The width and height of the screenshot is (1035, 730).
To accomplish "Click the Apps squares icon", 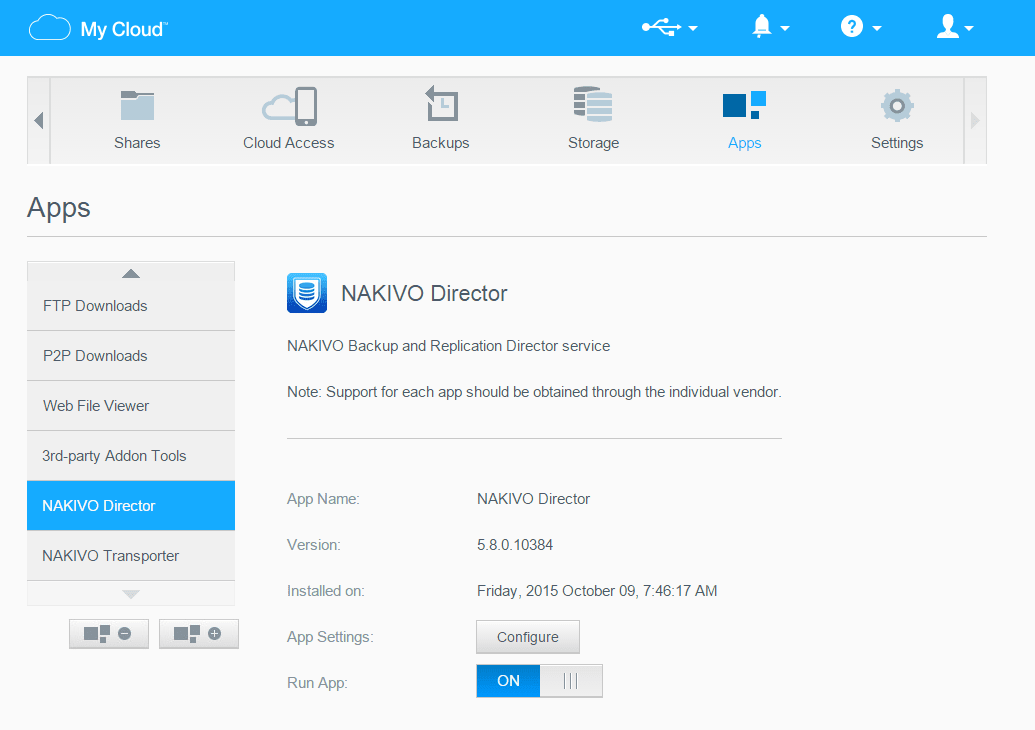I will (744, 105).
